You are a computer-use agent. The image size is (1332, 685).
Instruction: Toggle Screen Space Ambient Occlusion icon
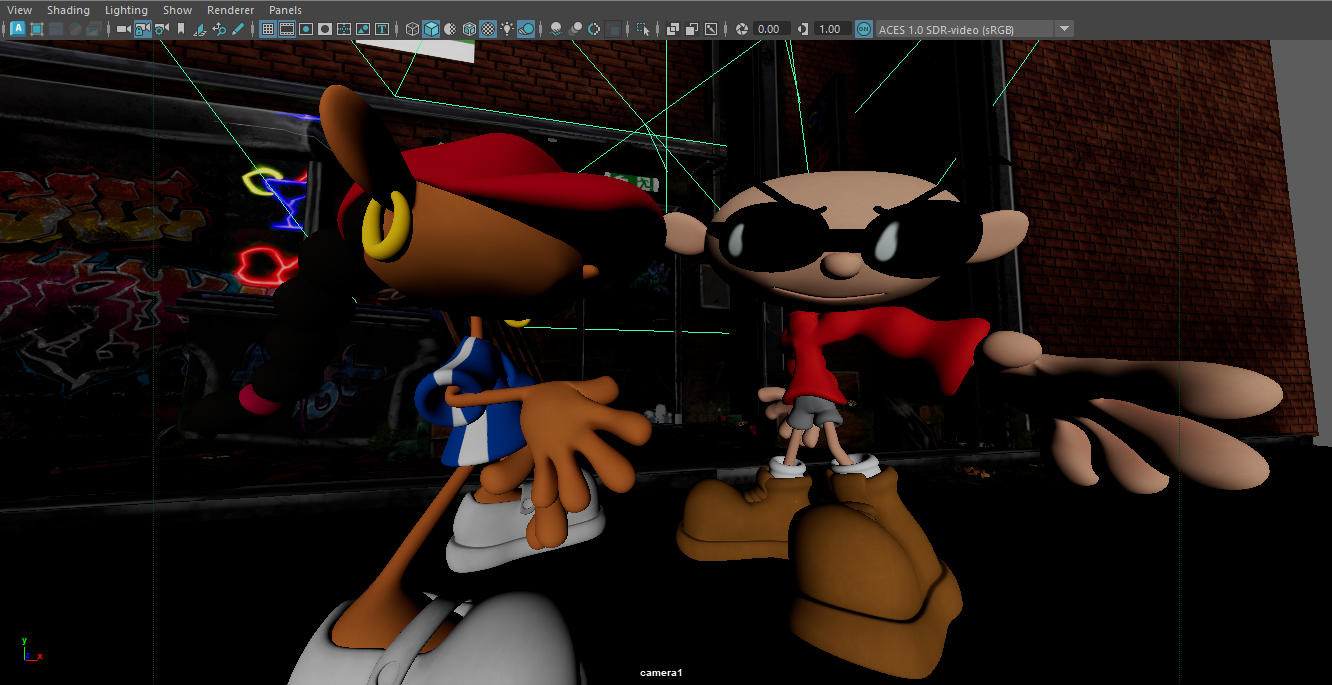pos(556,29)
